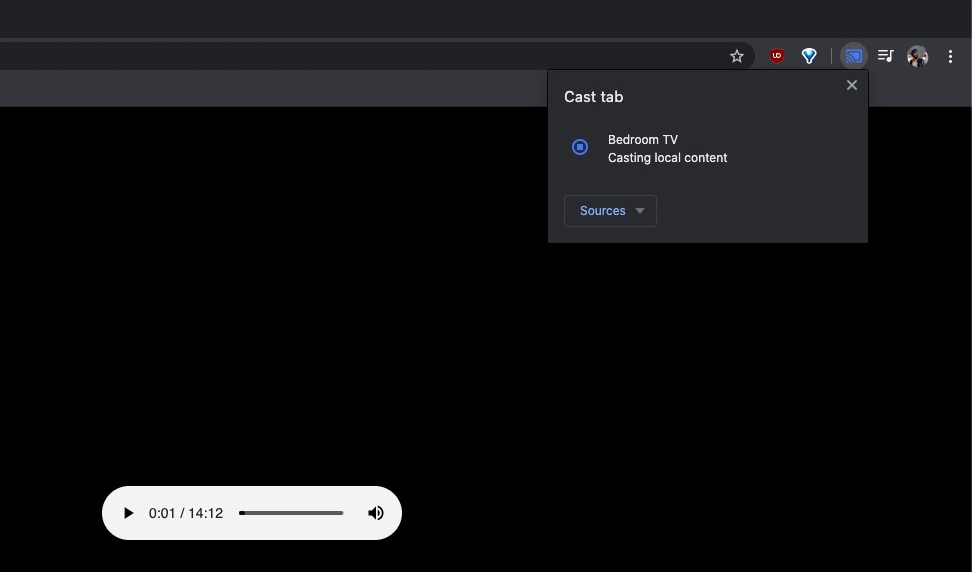Focus the browser address bar
This screenshot has width=972, height=572.
350,56
